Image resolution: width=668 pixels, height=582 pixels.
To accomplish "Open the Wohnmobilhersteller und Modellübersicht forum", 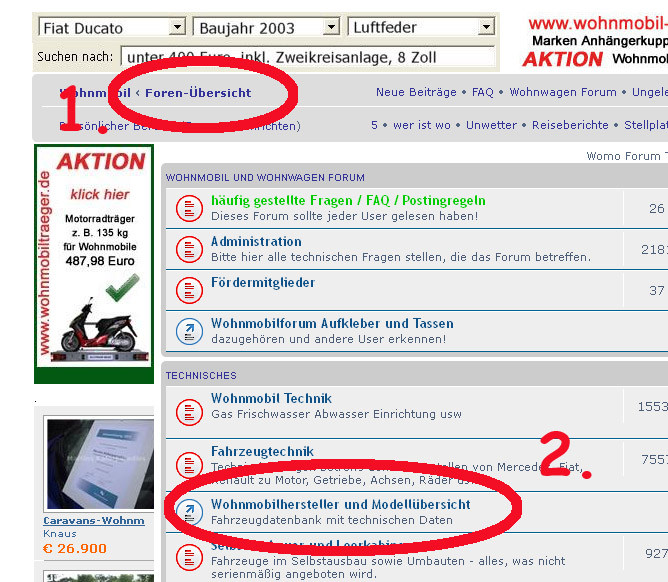I will pos(340,504).
